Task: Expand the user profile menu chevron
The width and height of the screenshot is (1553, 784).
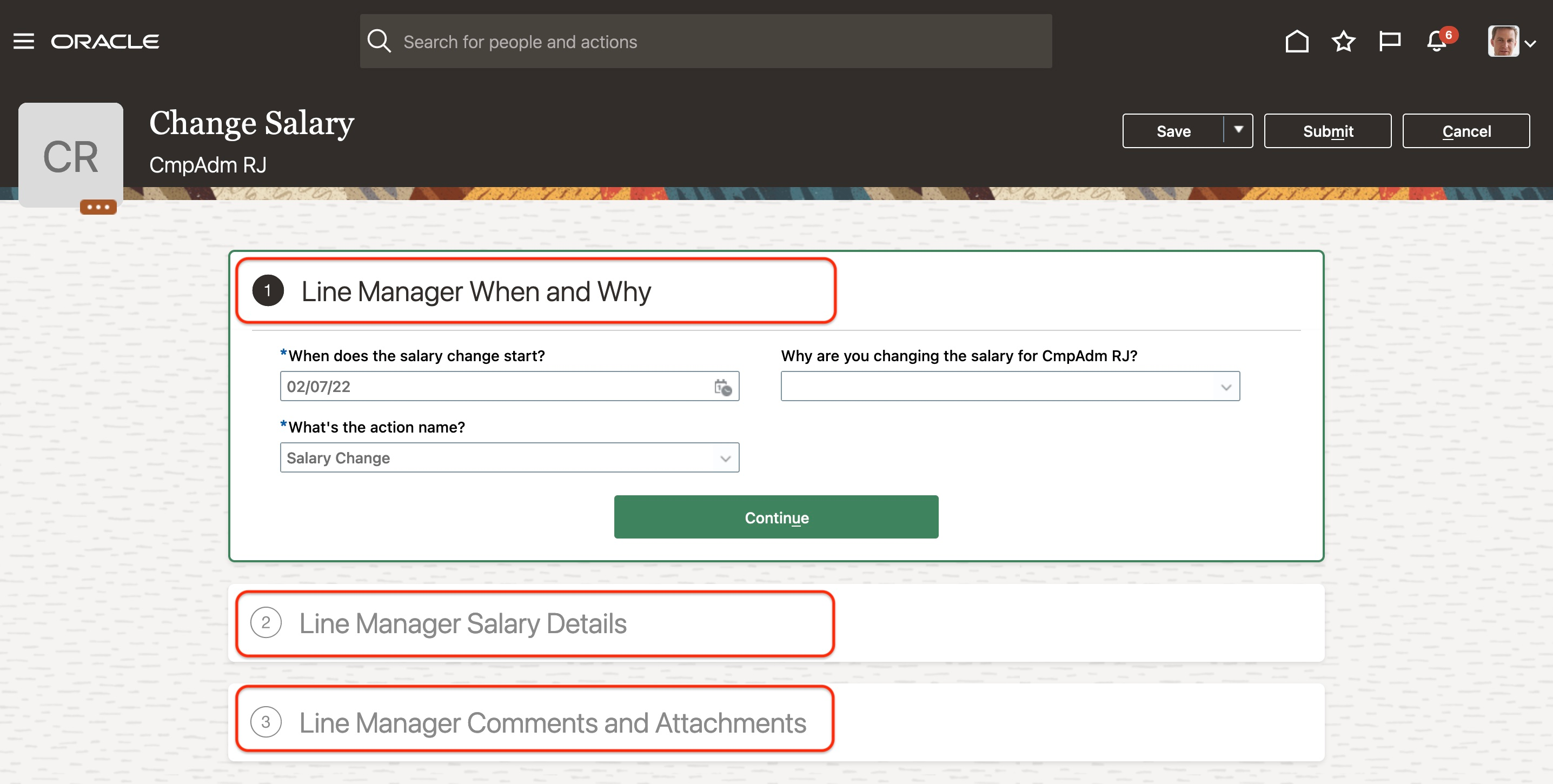Action: (x=1530, y=43)
